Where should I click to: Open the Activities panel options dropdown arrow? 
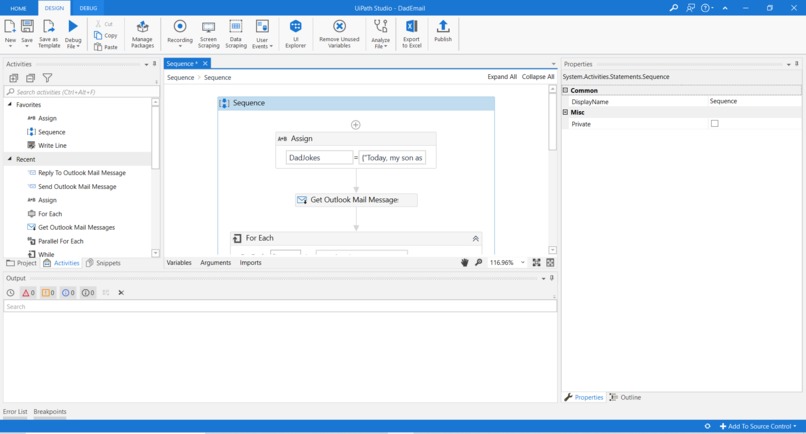(146, 64)
